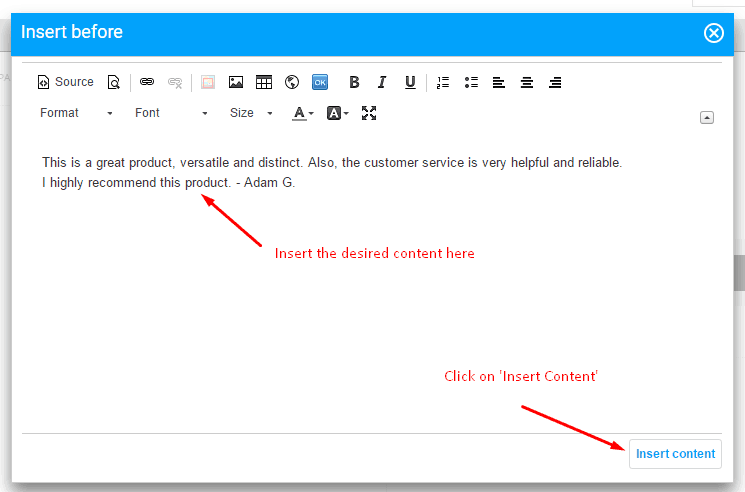Maximize the editor with fullscreen icon
Screen dimensions: 745x492
[369, 113]
